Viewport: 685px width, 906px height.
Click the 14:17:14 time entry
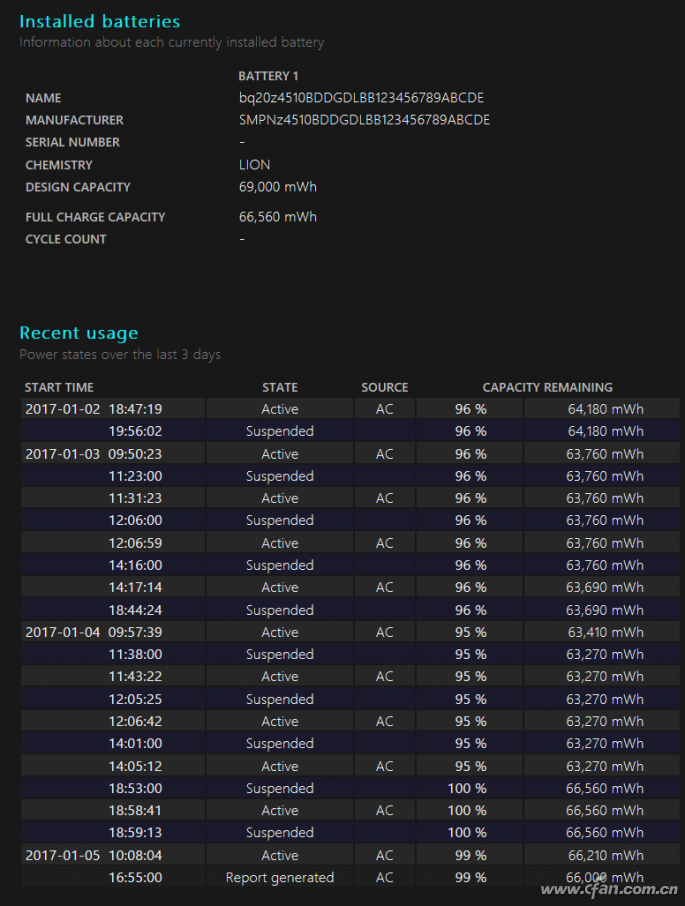[x=135, y=587]
